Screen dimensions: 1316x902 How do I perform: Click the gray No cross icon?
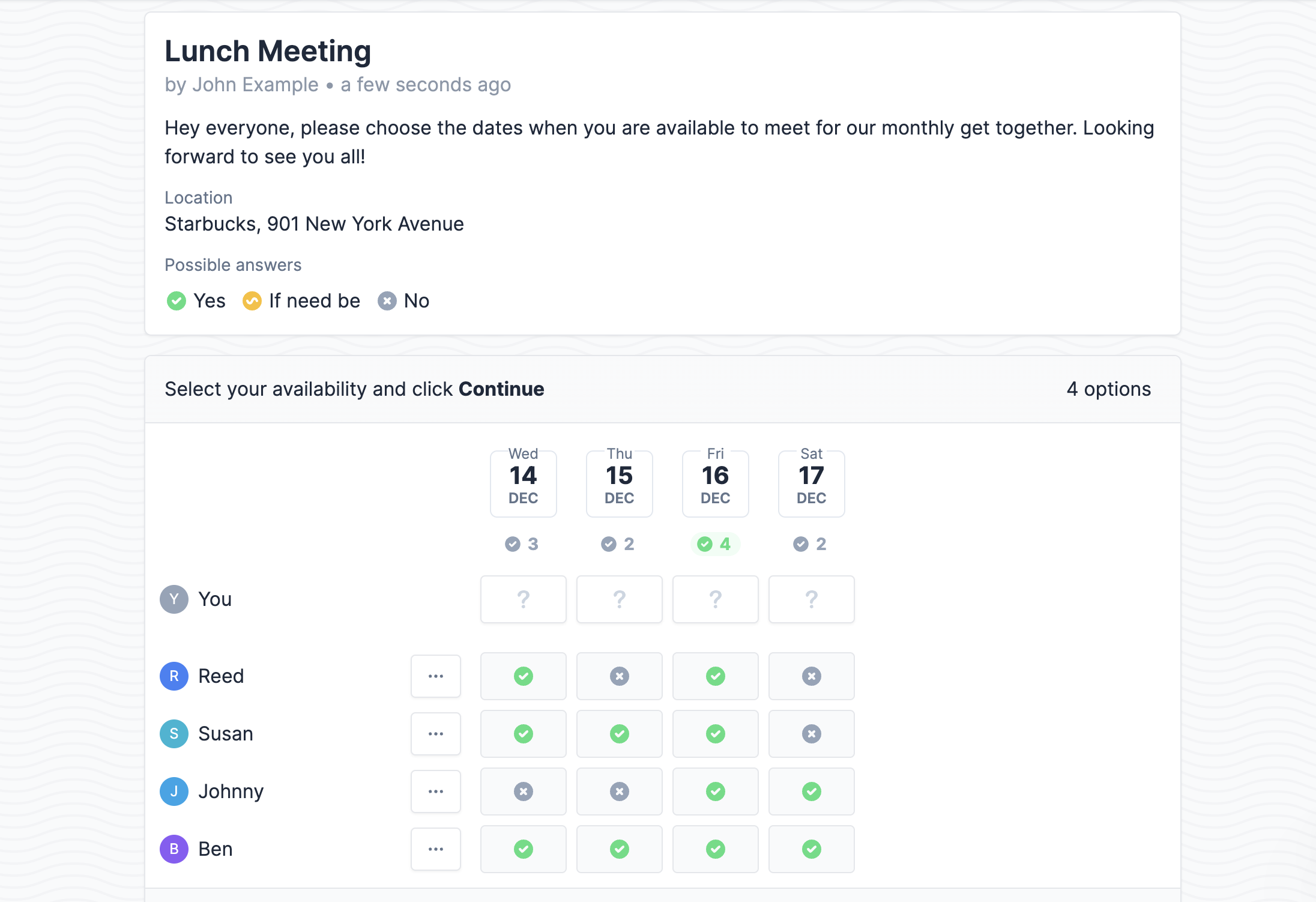click(x=386, y=301)
